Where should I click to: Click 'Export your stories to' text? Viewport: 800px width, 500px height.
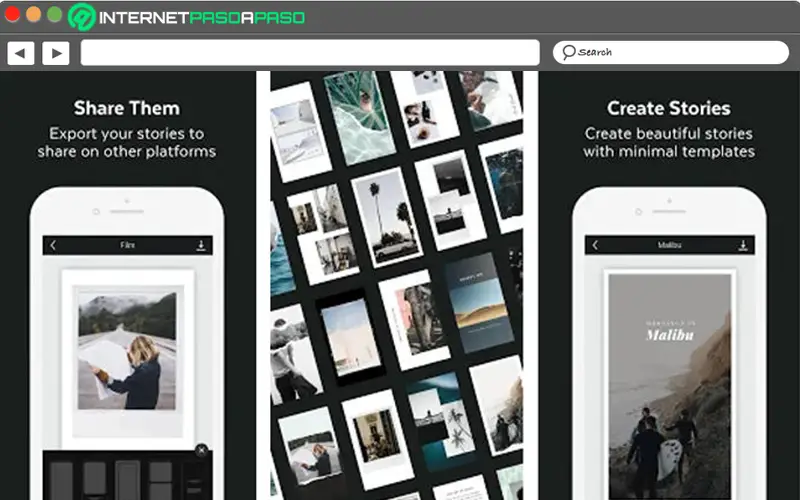tap(127, 134)
